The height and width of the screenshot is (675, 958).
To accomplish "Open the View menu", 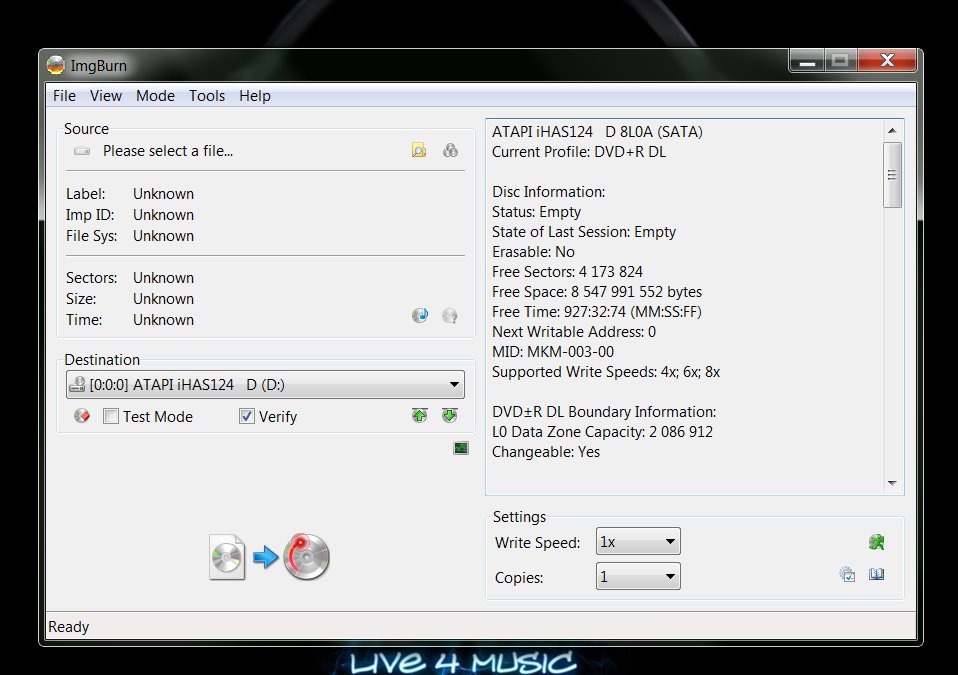I will (x=106, y=96).
